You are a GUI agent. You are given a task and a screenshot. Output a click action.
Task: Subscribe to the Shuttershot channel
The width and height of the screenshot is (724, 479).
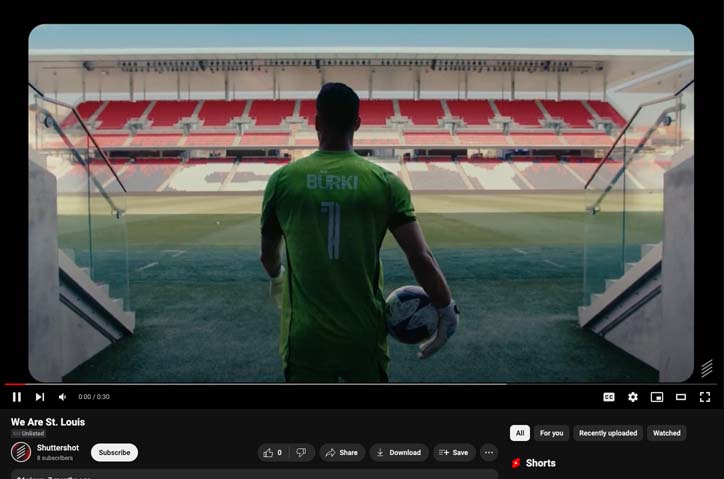click(115, 453)
